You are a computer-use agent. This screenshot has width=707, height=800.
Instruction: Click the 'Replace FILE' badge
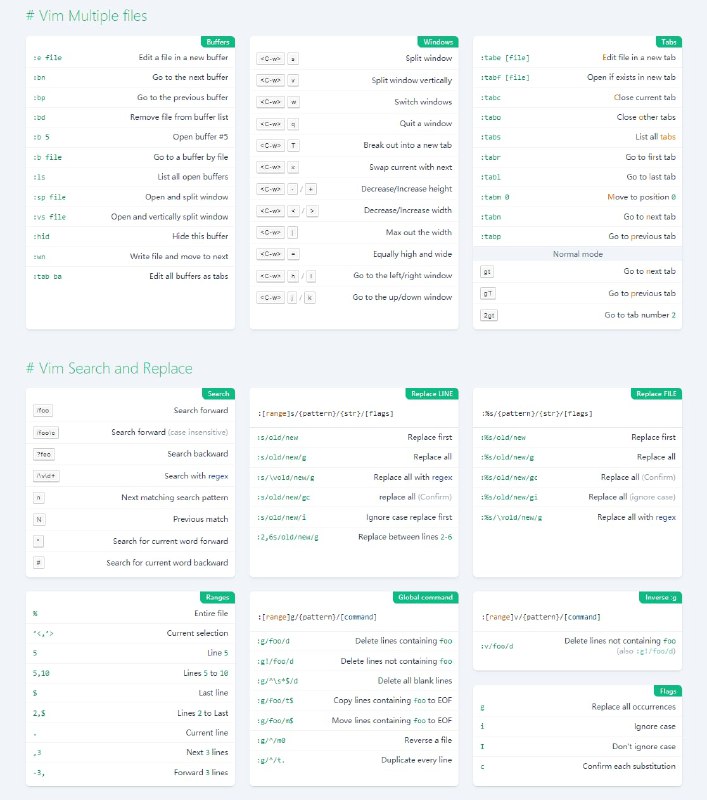coord(657,394)
